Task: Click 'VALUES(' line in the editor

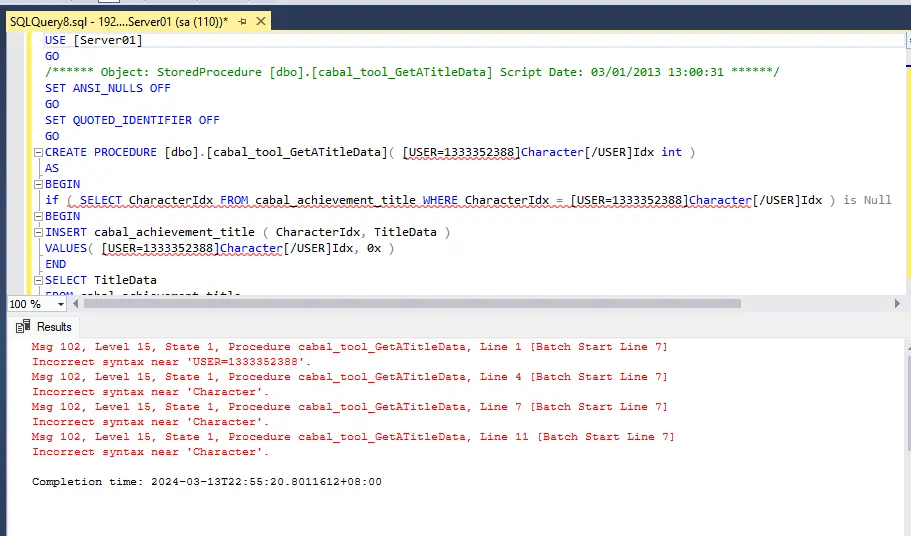Action: click(220, 248)
